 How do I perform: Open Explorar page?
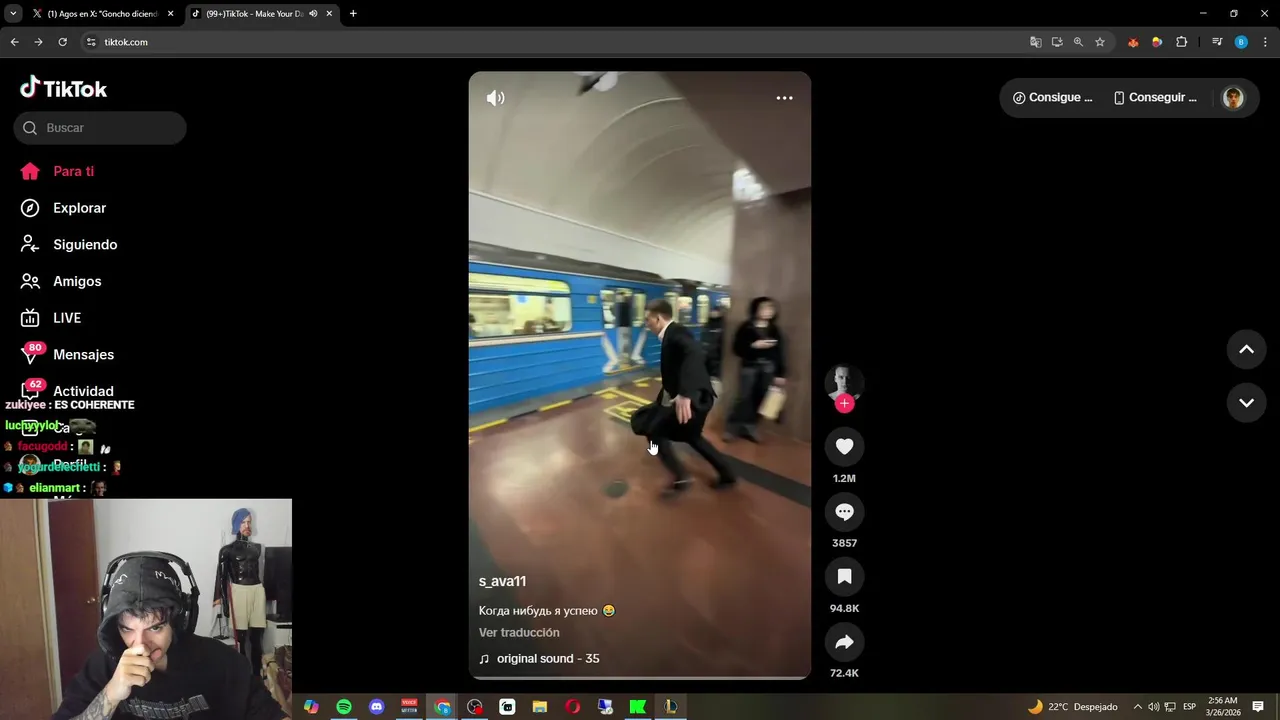tap(63, 208)
